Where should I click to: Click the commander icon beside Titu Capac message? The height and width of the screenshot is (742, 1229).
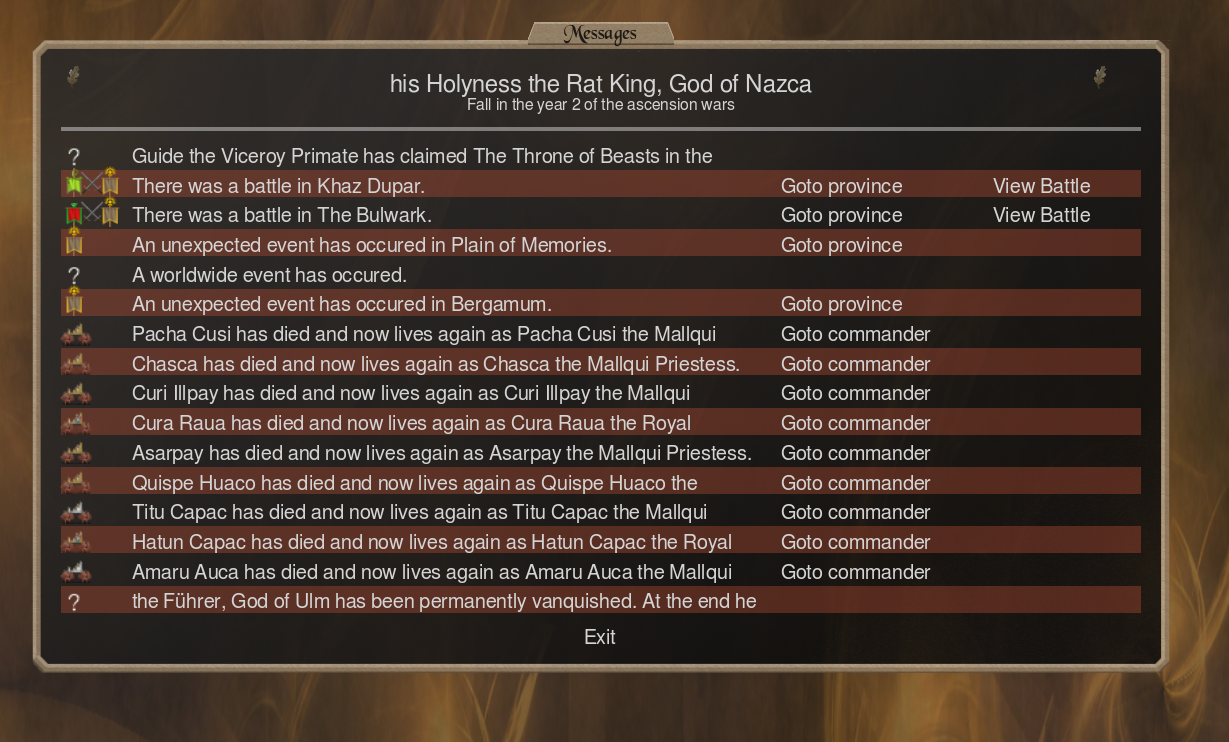coord(75,513)
